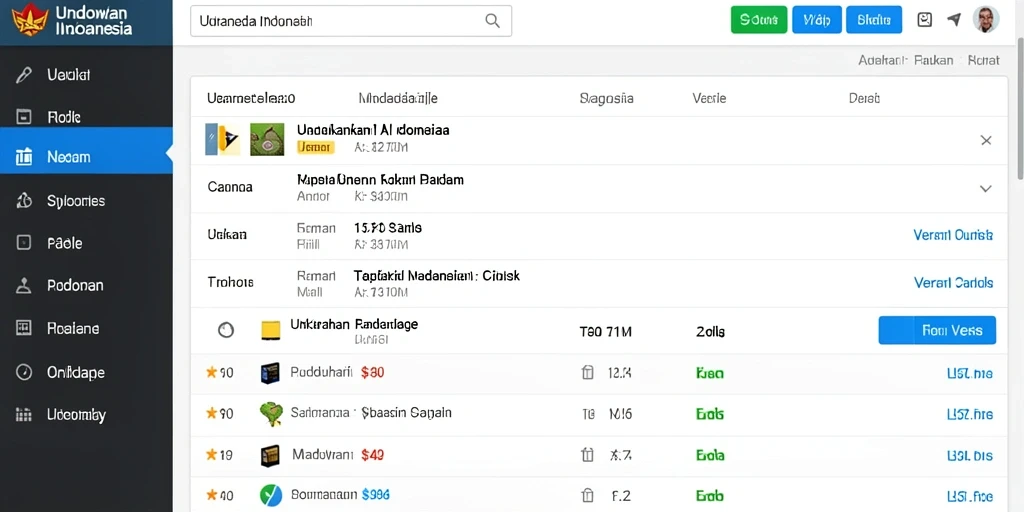
Task: Dismiss the Undeikankanl row with the X
Action: pyautogui.click(x=986, y=140)
